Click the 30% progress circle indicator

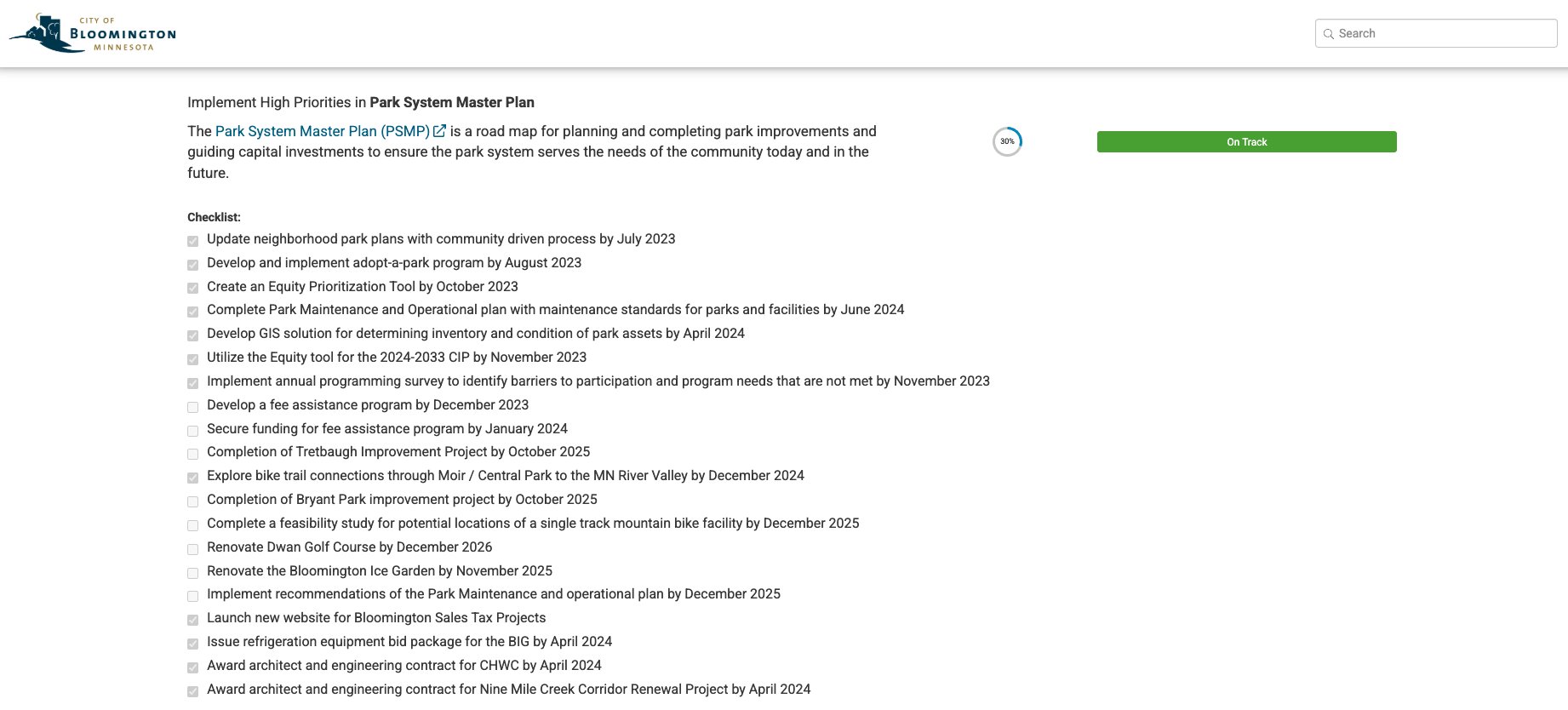click(1007, 141)
